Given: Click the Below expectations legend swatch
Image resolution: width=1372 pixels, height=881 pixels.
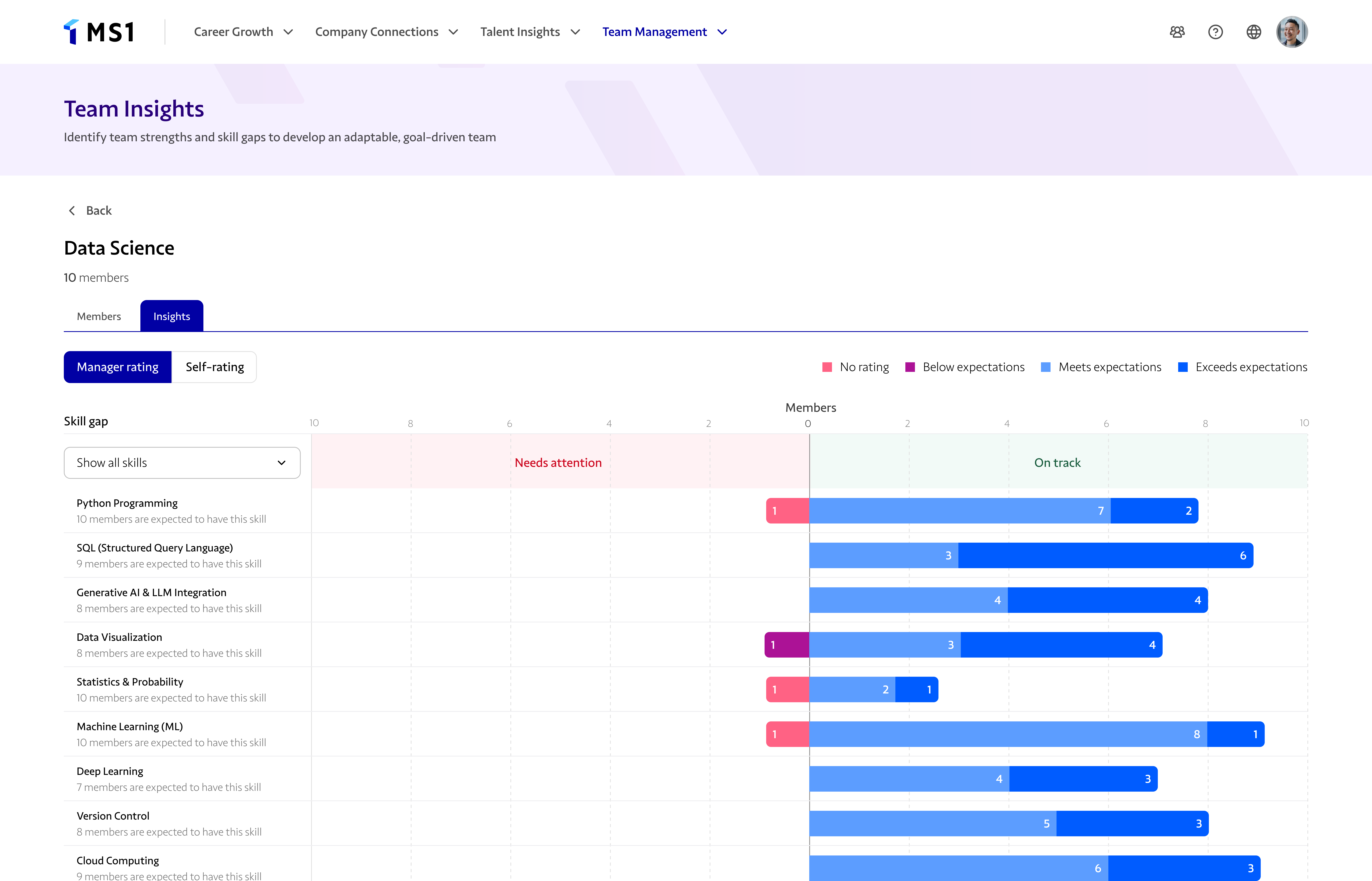Looking at the screenshot, I should point(910,367).
